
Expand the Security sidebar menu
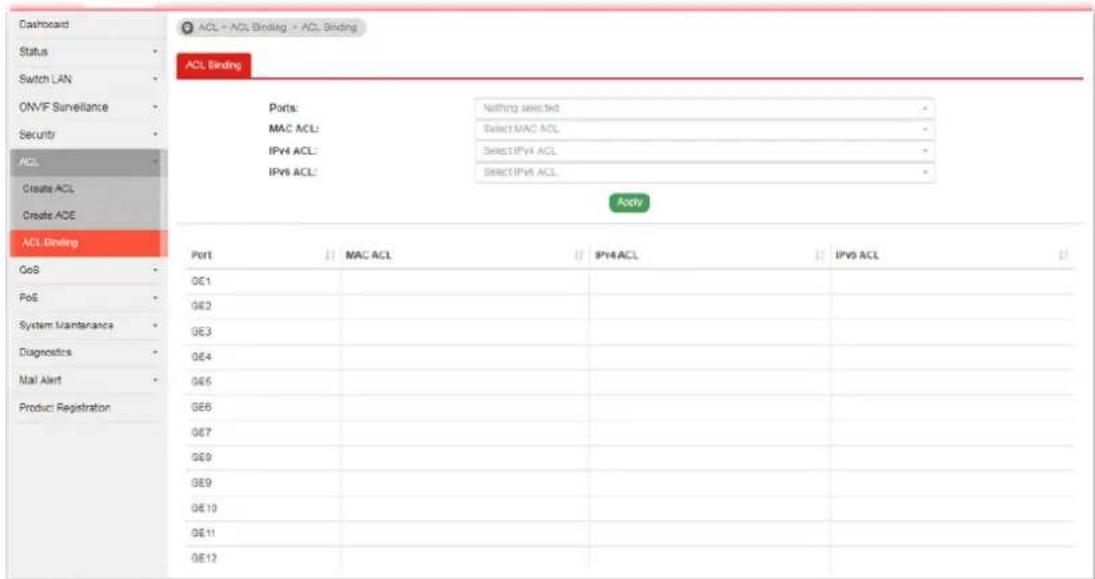point(87,134)
